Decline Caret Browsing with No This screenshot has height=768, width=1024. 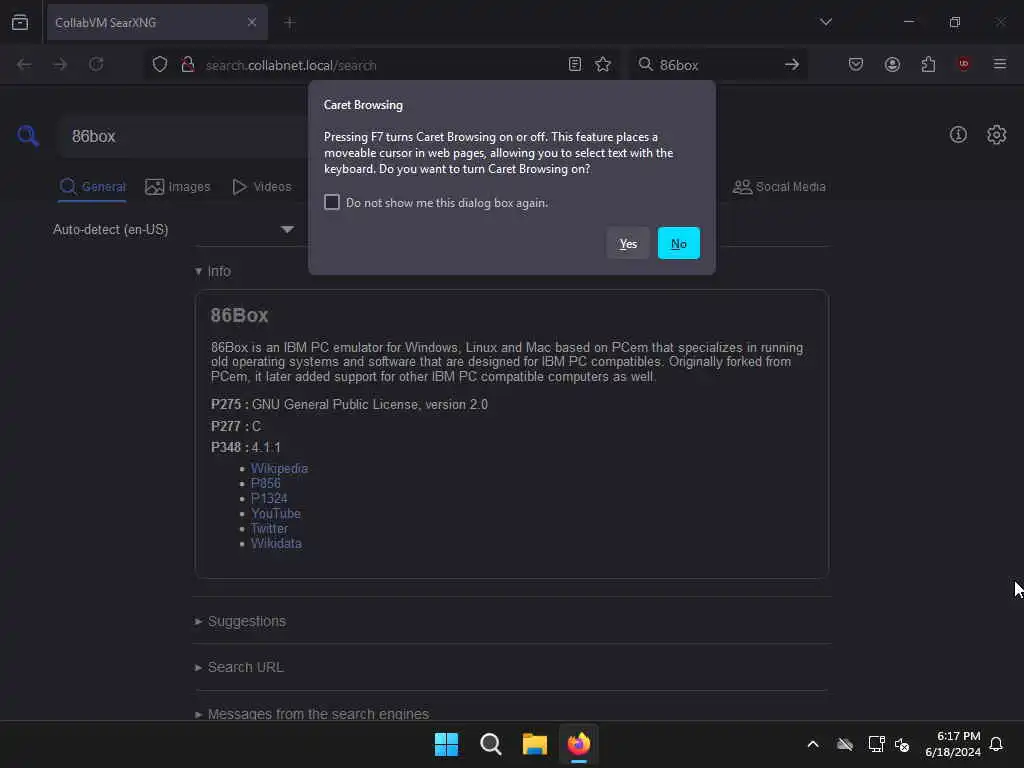[x=679, y=244]
